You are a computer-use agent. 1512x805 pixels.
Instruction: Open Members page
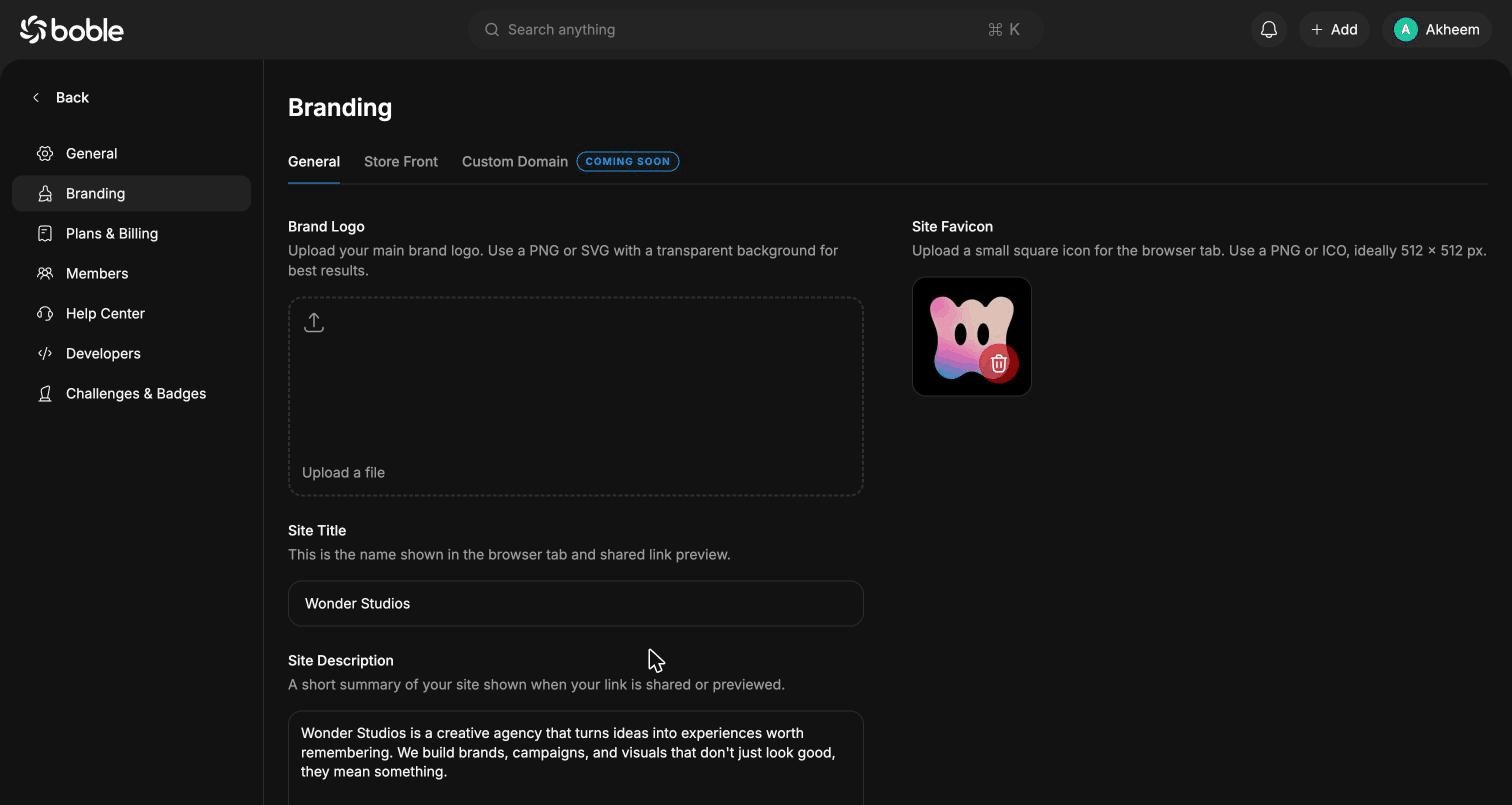tap(131, 273)
